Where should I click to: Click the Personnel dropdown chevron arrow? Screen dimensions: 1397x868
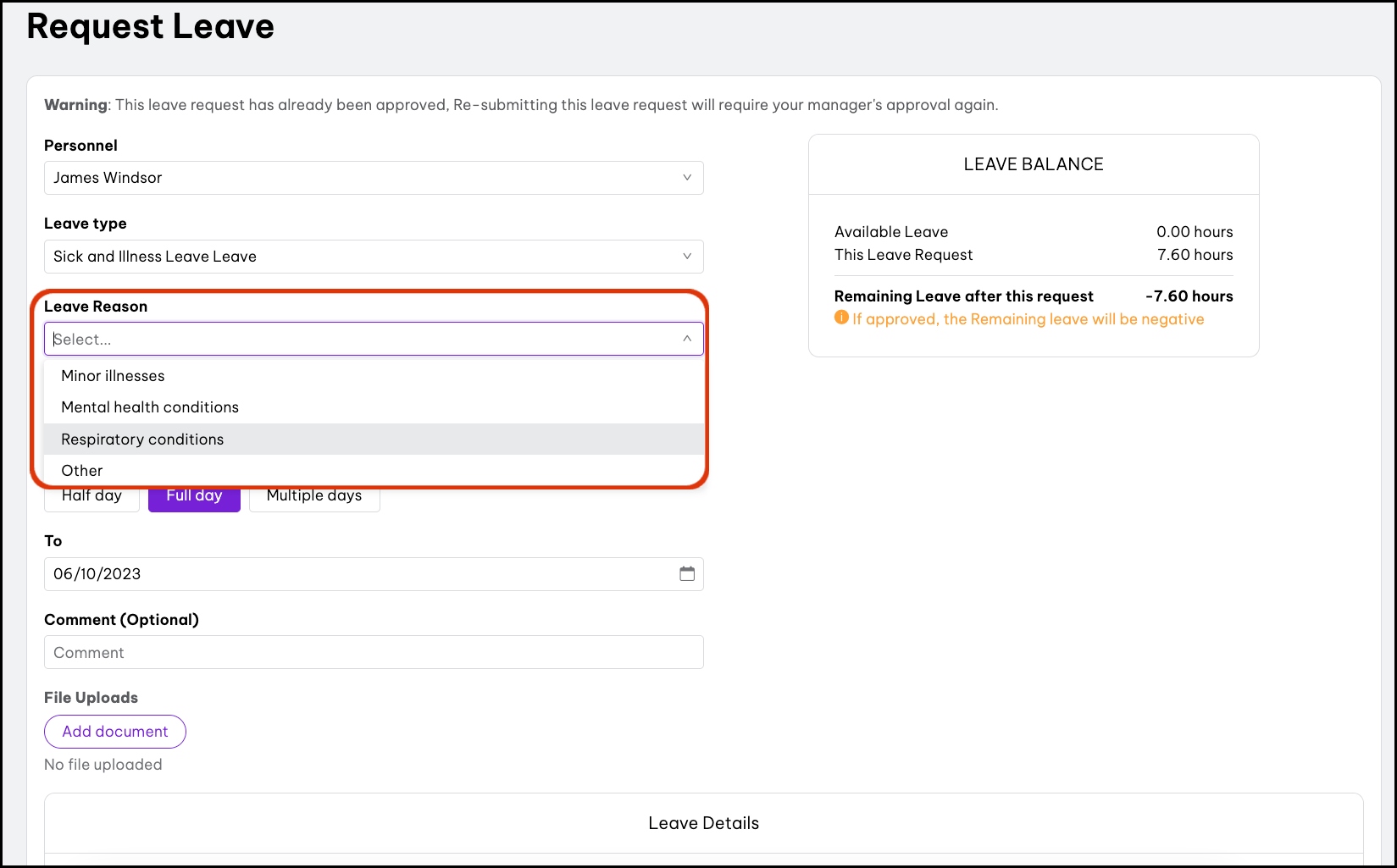click(x=686, y=178)
